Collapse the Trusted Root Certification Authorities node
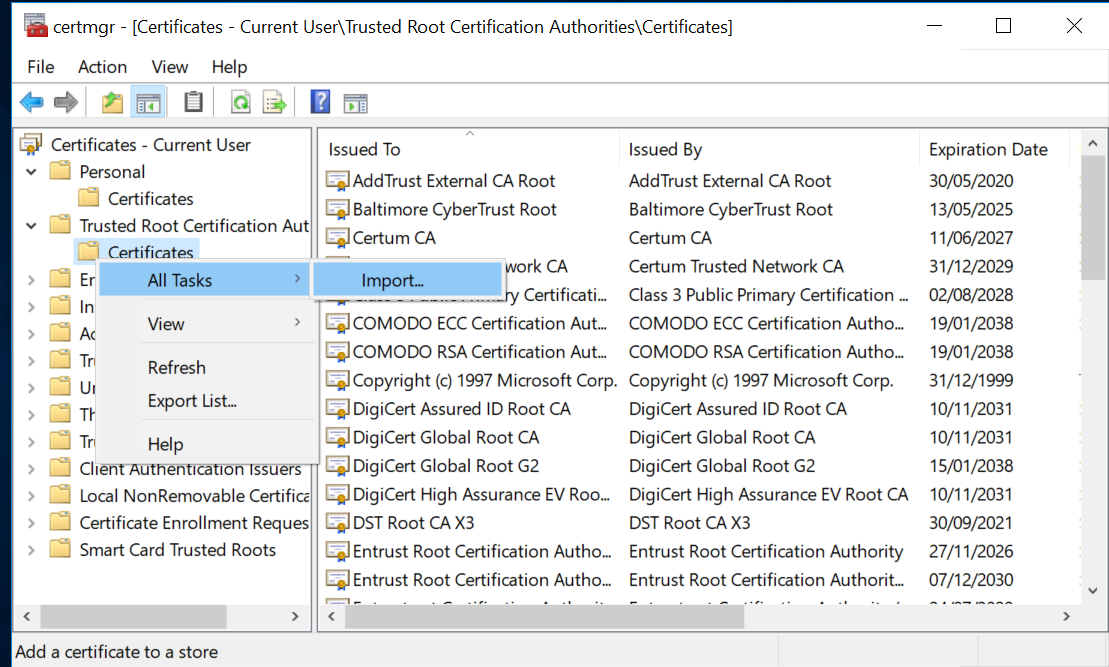This screenshot has width=1109, height=667. click(30, 225)
